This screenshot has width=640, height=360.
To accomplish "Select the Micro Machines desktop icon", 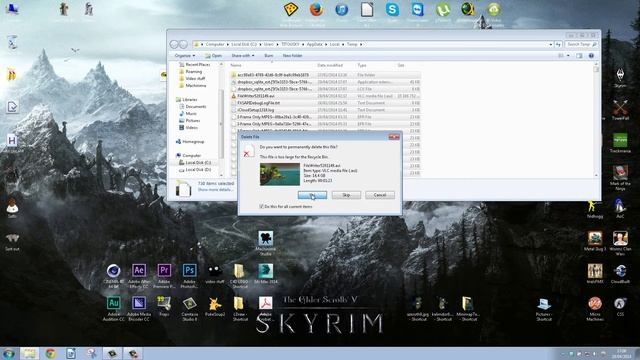I will pos(595,303).
